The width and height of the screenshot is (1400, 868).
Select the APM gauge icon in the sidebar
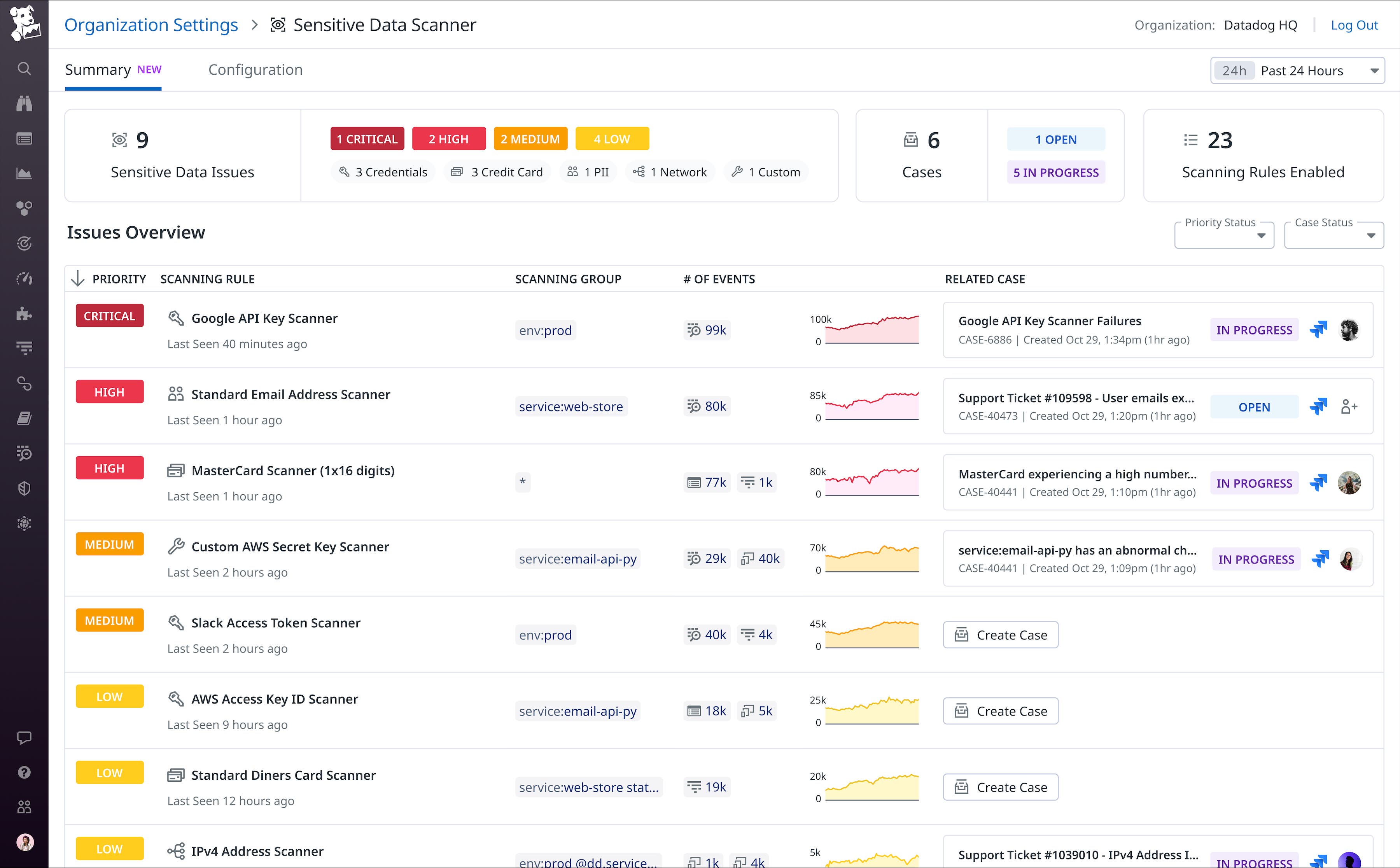(x=24, y=279)
